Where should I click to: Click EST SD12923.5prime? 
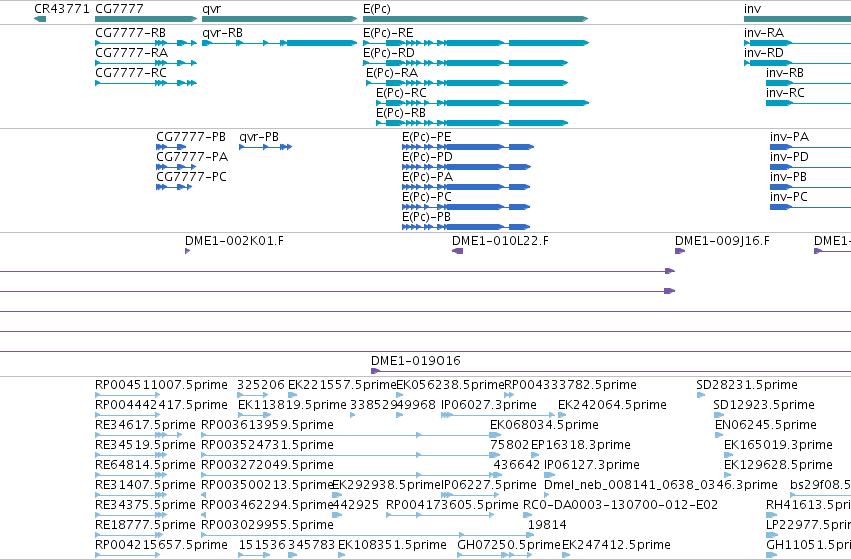tap(764, 406)
